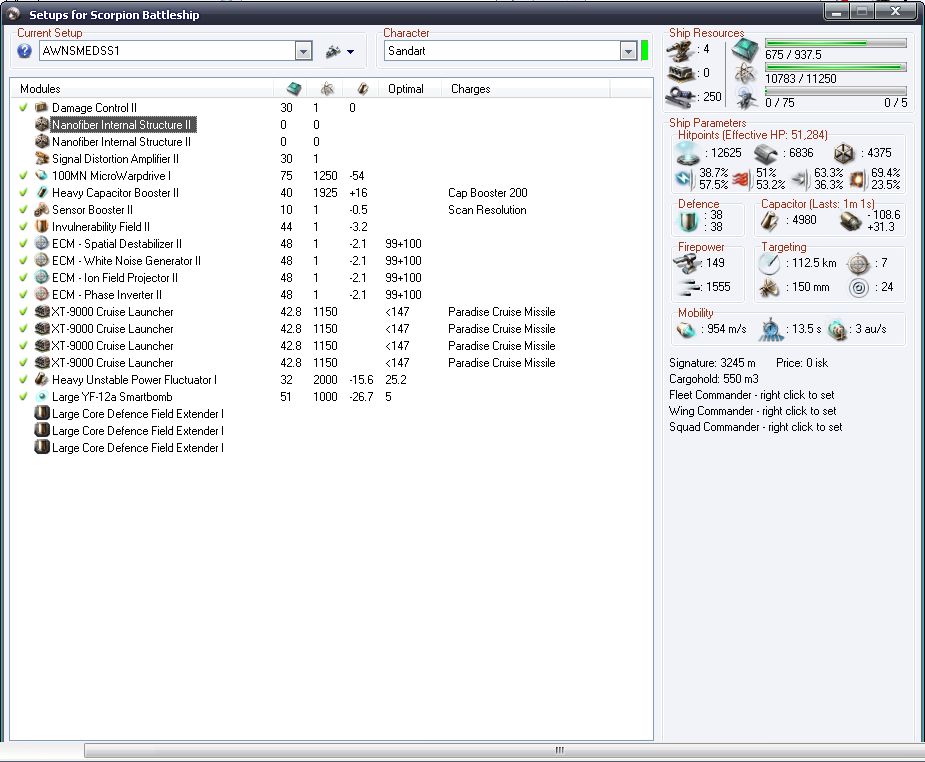Toggle the ECM Spatial Destabilizer II checkmark
The height and width of the screenshot is (762, 925).
coord(24,244)
